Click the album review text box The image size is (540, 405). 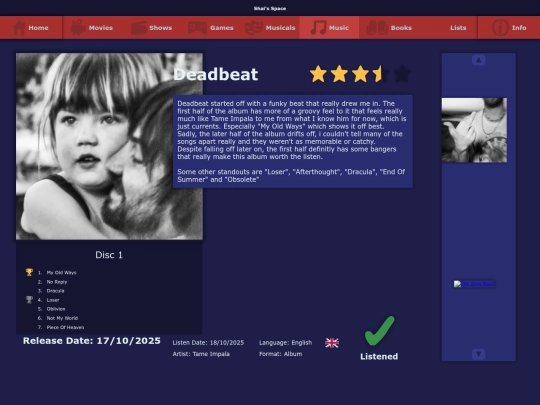tap(293, 142)
